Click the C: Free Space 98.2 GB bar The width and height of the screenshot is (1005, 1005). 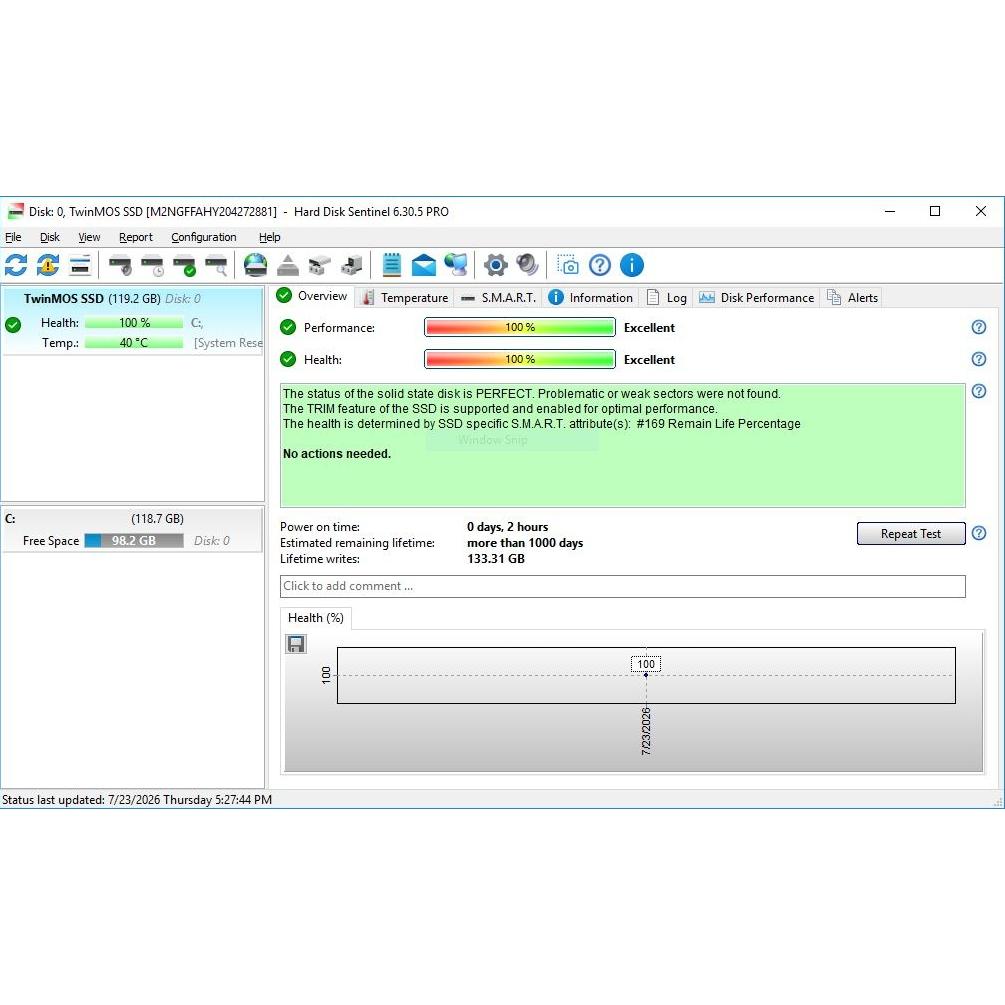point(134,540)
